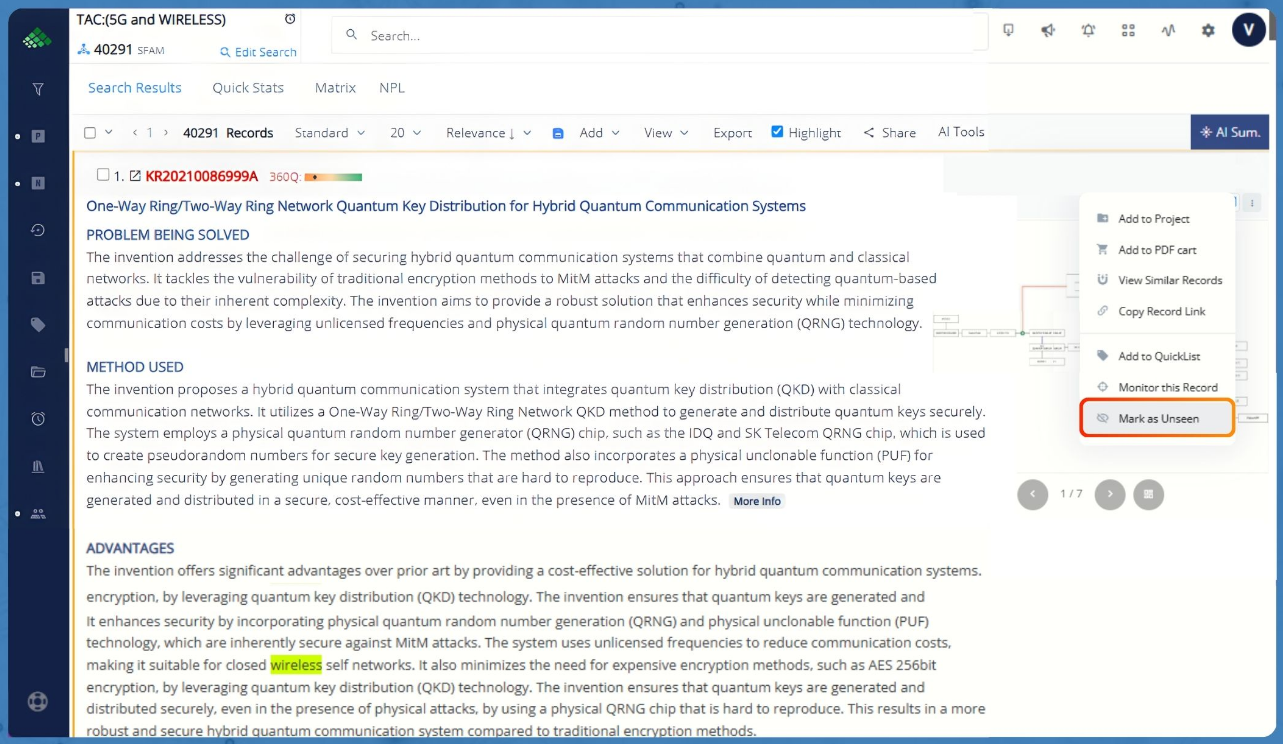
Task: Expand the 20 results-per-page dropdown
Action: (405, 133)
